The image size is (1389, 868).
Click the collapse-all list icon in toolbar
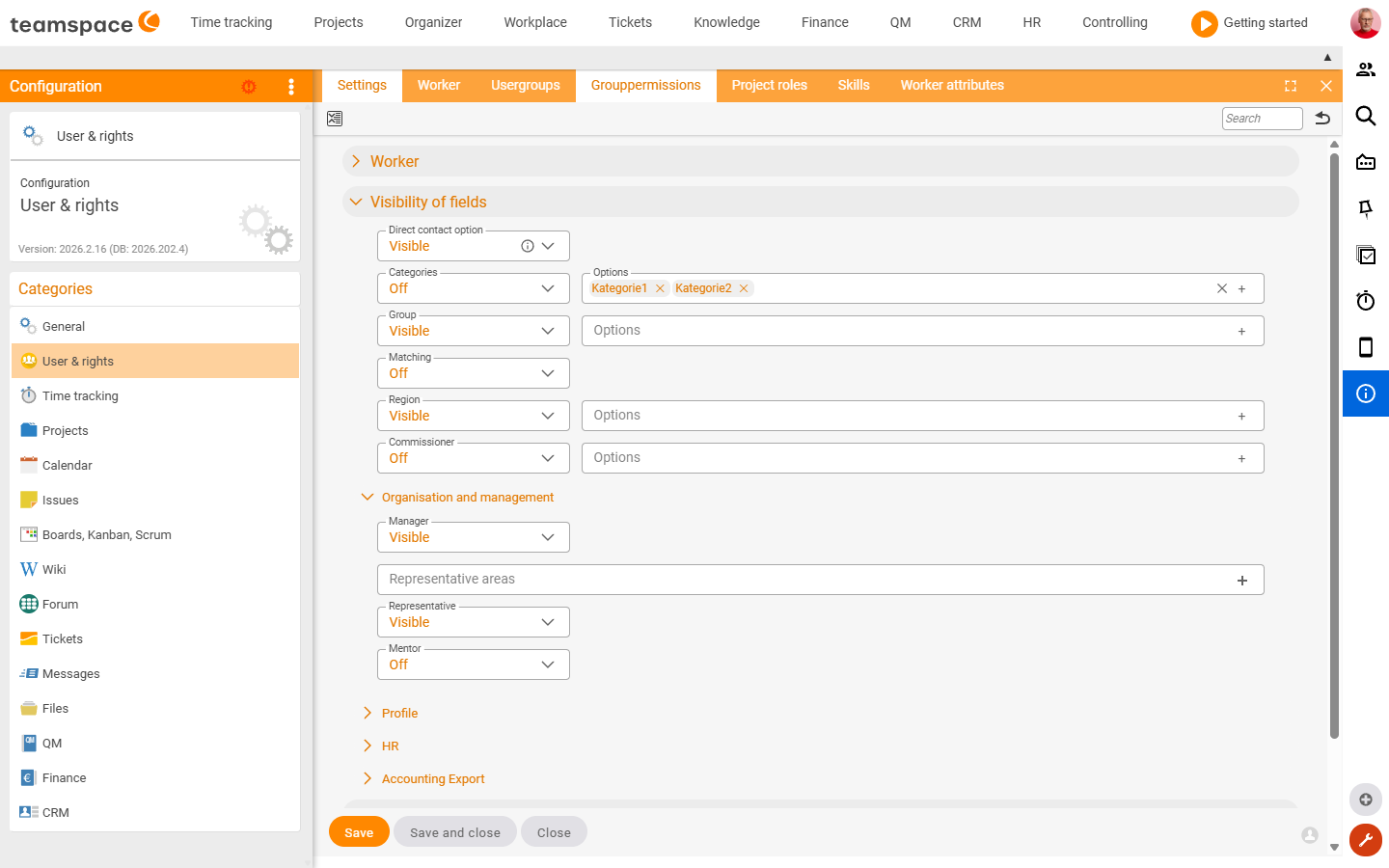point(335,119)
